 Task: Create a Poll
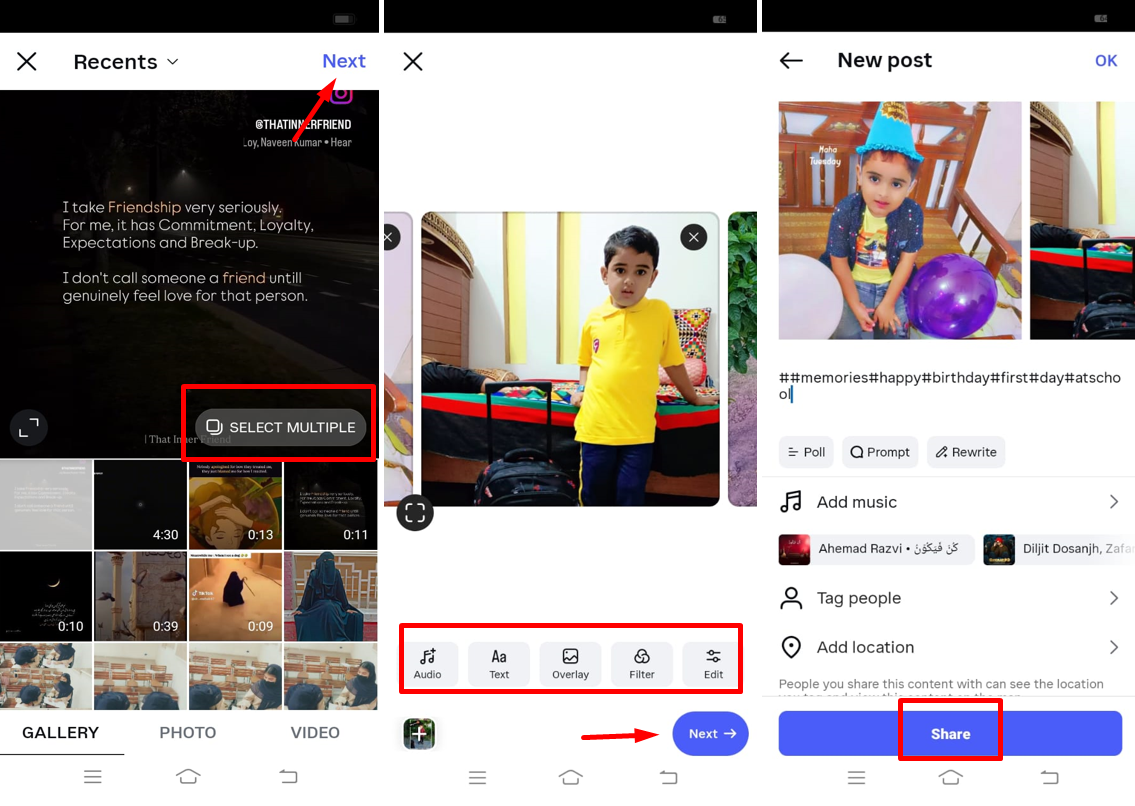point(806,452)
